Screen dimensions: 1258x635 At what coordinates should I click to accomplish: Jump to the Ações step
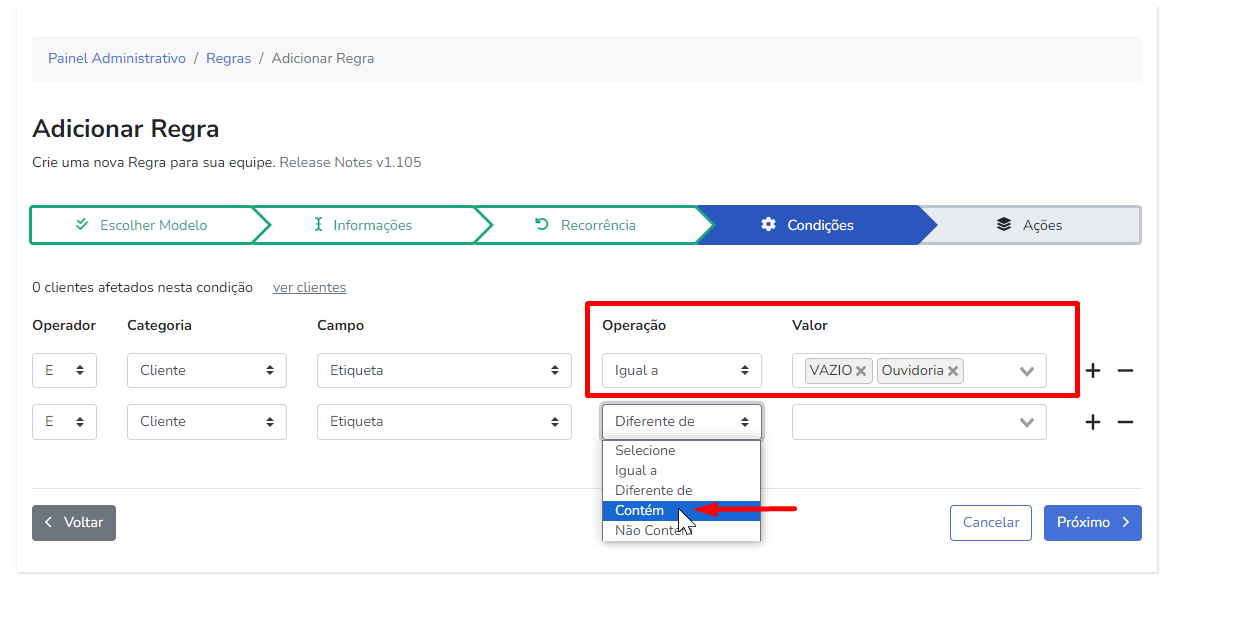point(1031,225)
